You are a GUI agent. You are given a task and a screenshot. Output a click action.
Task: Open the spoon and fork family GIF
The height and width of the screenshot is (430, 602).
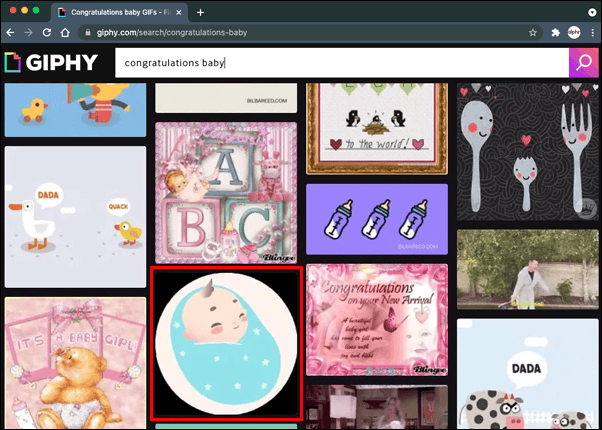coord(528,153)
